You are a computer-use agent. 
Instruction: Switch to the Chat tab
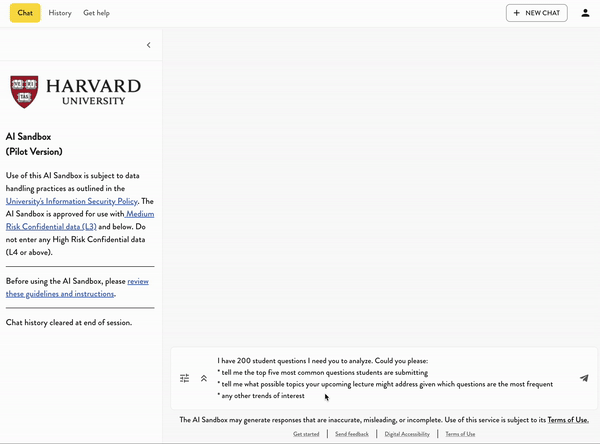click(25, 13)
